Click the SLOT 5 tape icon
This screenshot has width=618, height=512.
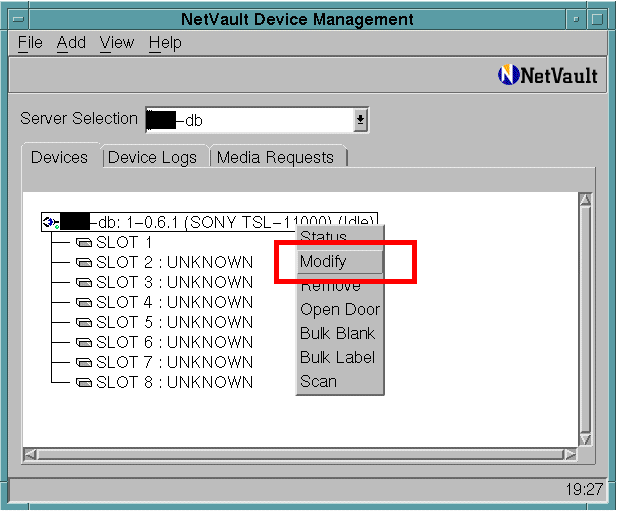tap(84, 322)
